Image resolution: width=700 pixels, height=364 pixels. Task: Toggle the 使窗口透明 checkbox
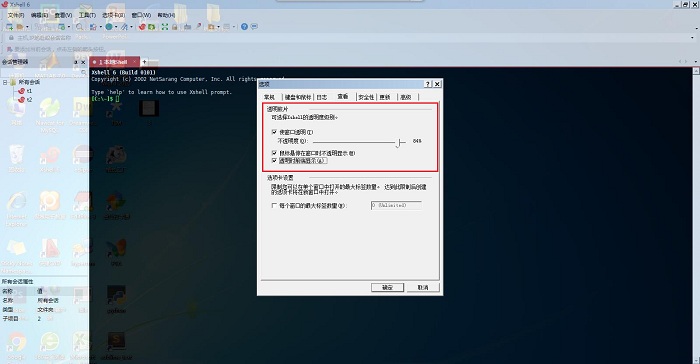(x=274, y=132)
